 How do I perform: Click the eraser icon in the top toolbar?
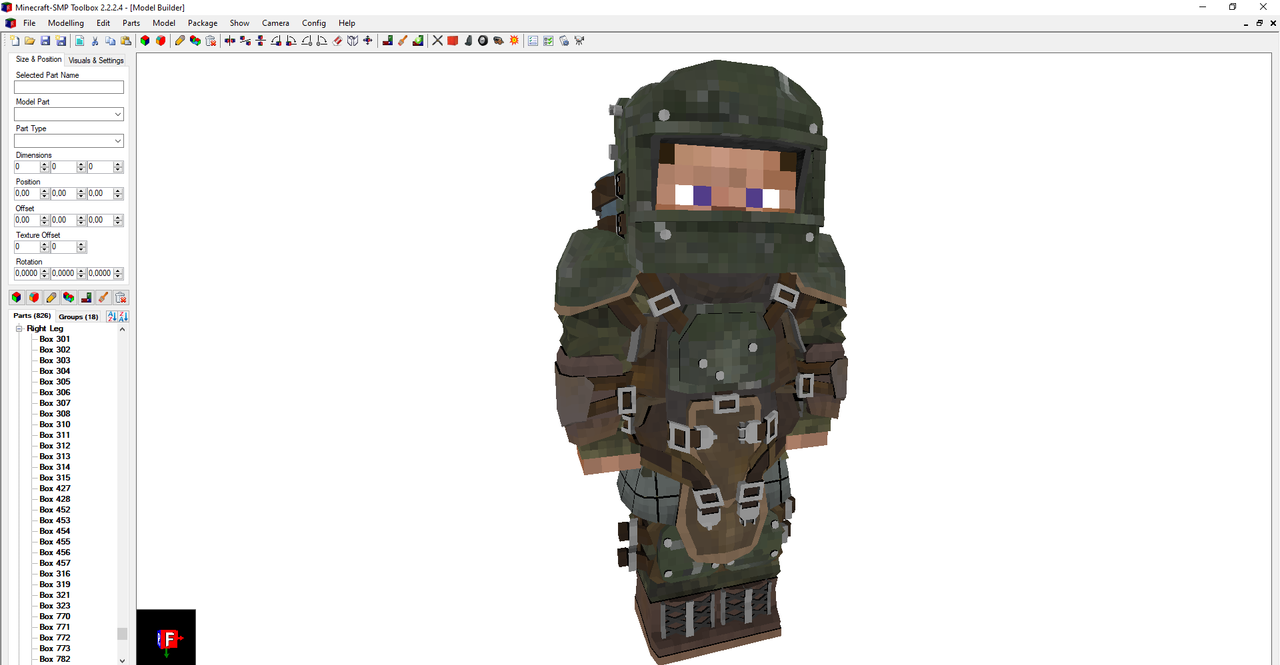coord(338,41)
